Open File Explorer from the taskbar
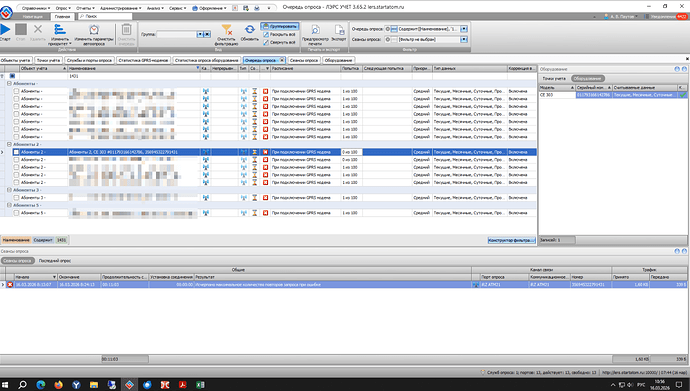The width and height of the screenshot is (690, 391). click(94, 385)
